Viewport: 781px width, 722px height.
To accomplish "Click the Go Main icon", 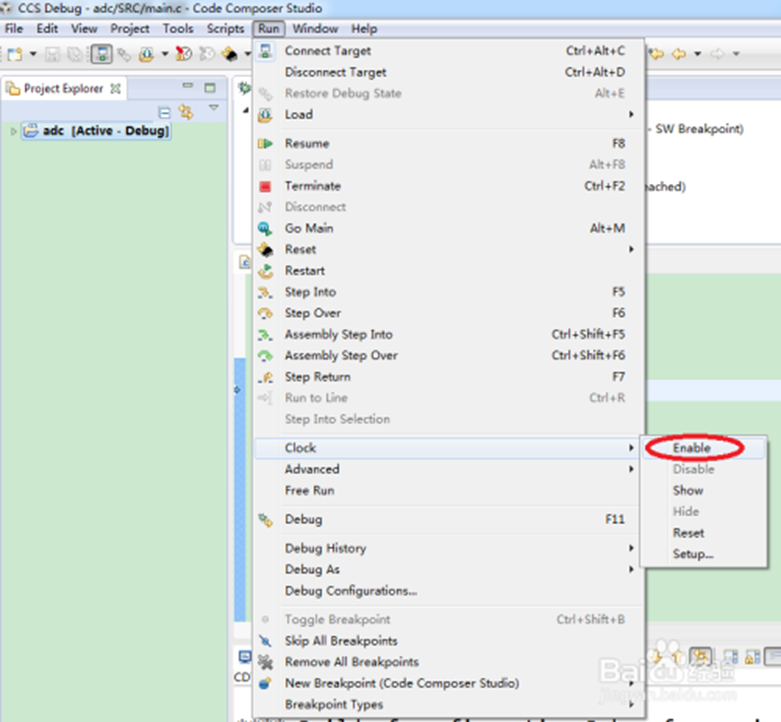I will pyautogui.click(x=265, y=229).
